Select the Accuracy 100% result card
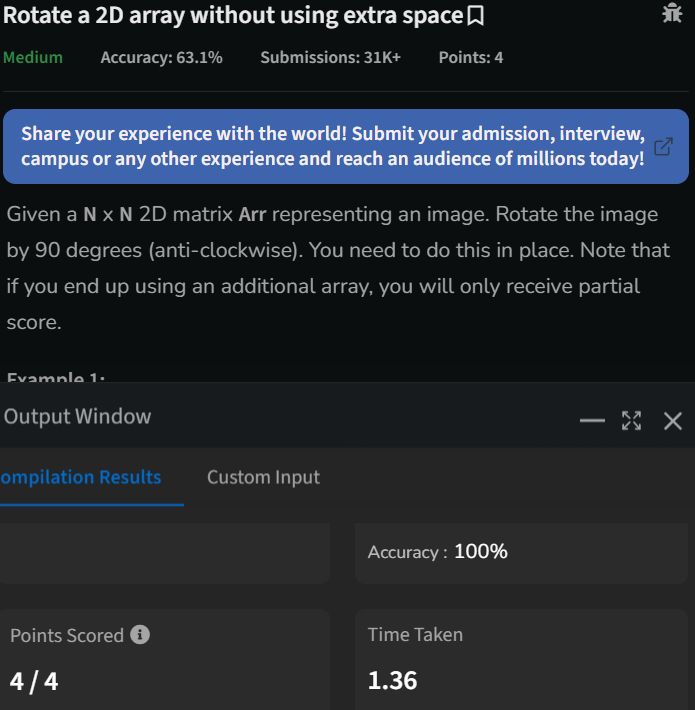Viewport: 695px width, 710px height. (x=520, y=552)
